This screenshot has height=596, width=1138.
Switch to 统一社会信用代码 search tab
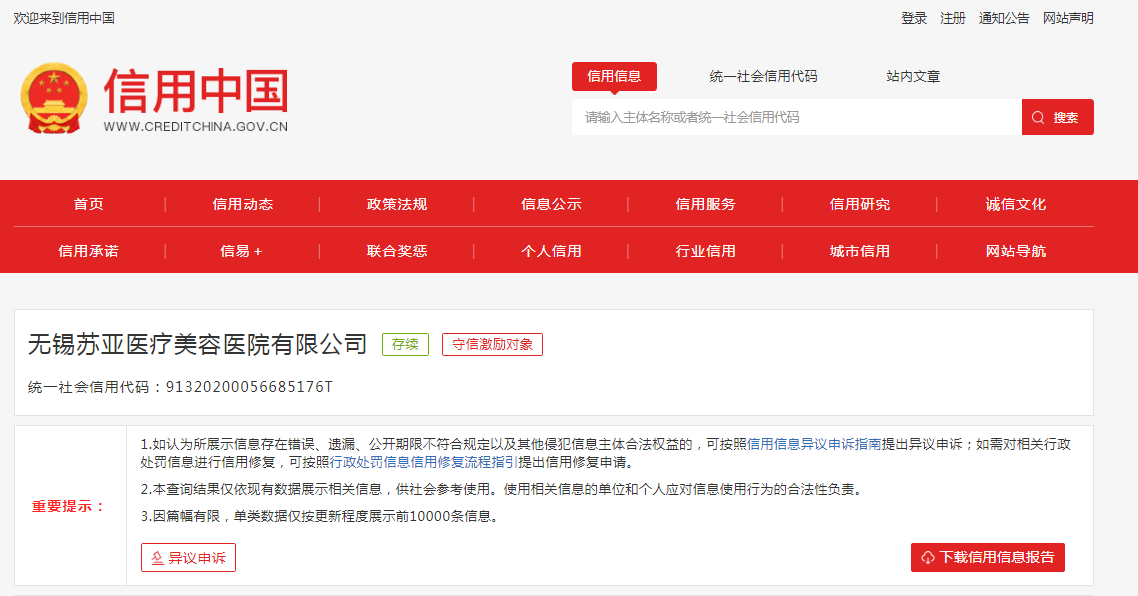[x=764, y=76]
